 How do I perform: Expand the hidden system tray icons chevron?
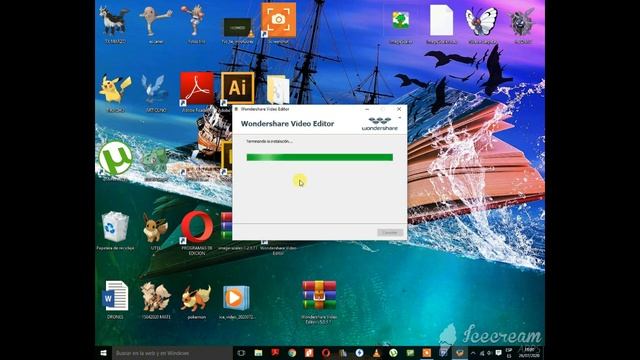pyautogui.click(x=473, y=353)
